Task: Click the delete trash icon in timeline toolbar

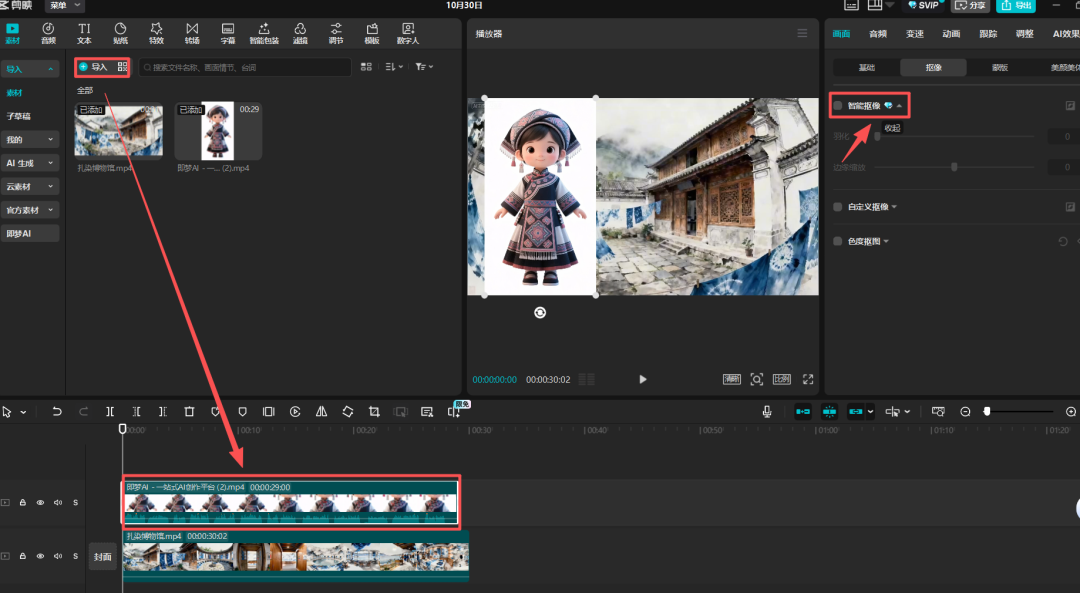Action: point(189,411)
